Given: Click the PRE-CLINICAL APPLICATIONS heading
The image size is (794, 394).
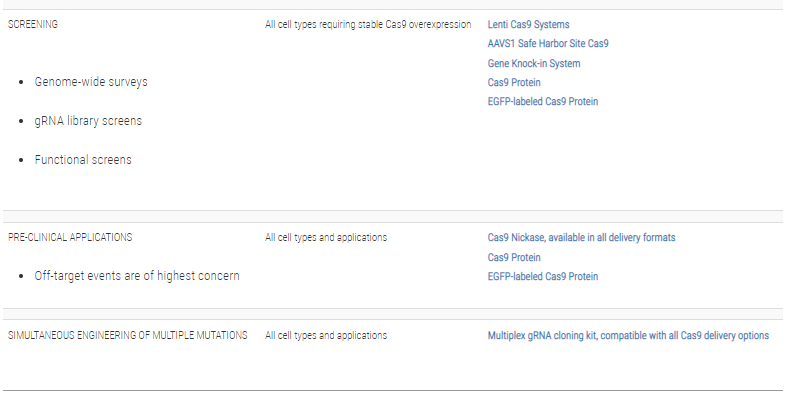Looking at the screenshot, I should coord(70,238).
